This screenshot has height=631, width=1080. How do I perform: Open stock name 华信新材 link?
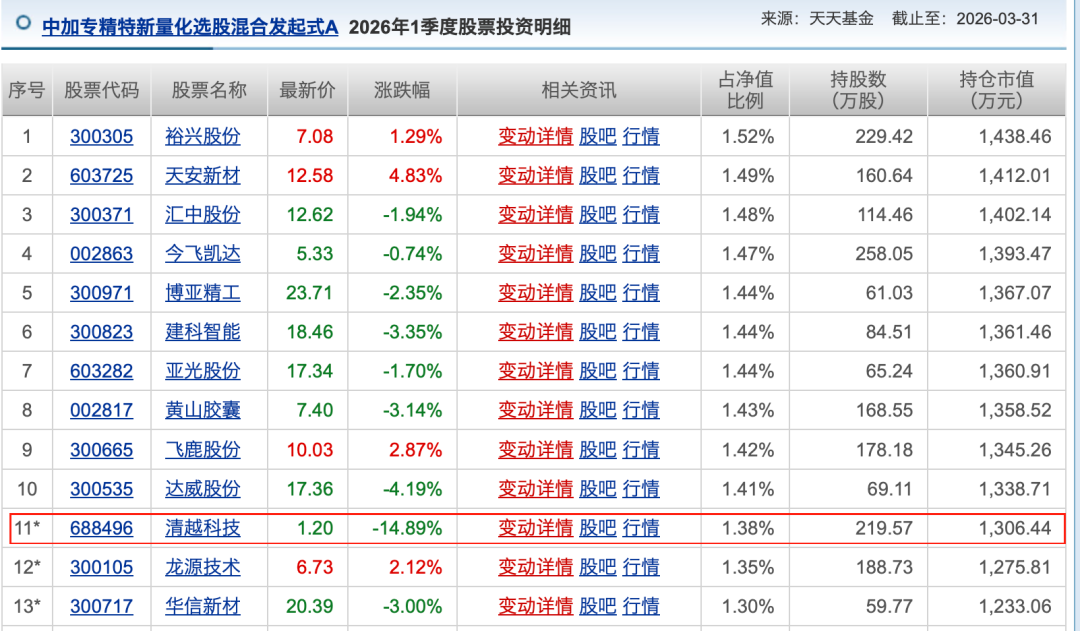point(202,607)
